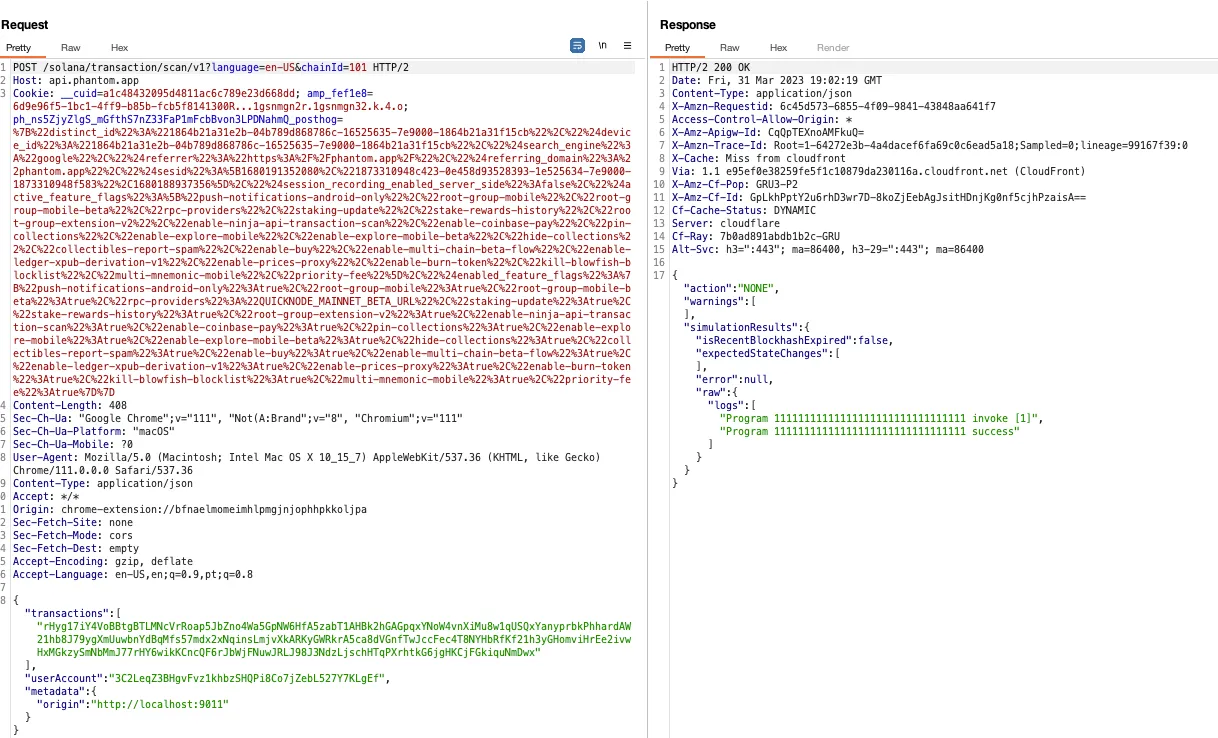This screenshot has height=738, width=1218.
Task: Click the POST /solana/transaction/scan/v1 request line
Action: (211, 67)
